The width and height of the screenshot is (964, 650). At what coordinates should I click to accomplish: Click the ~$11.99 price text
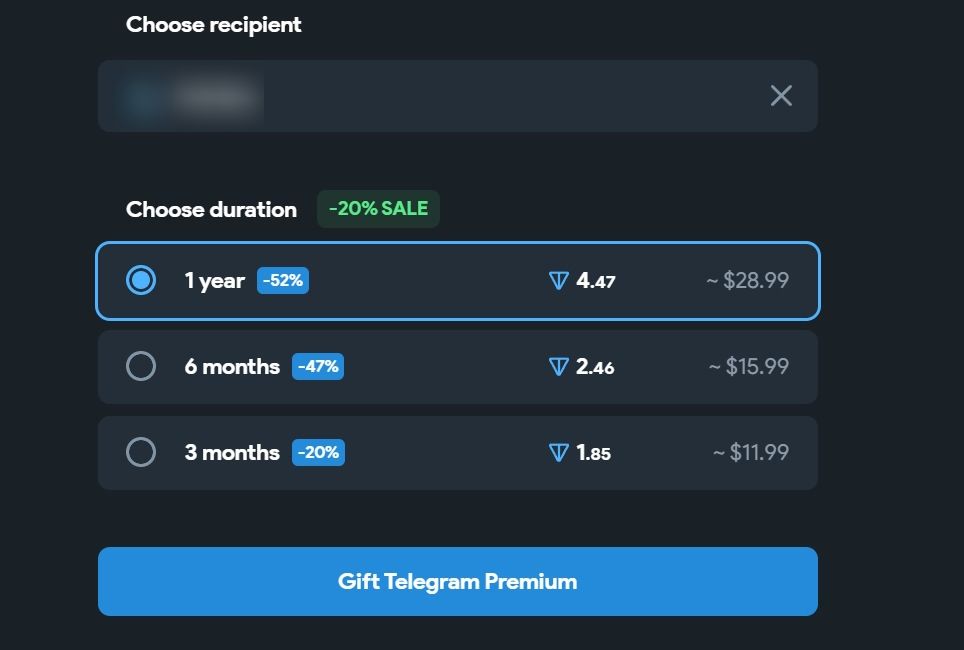(x=751, y=453)
